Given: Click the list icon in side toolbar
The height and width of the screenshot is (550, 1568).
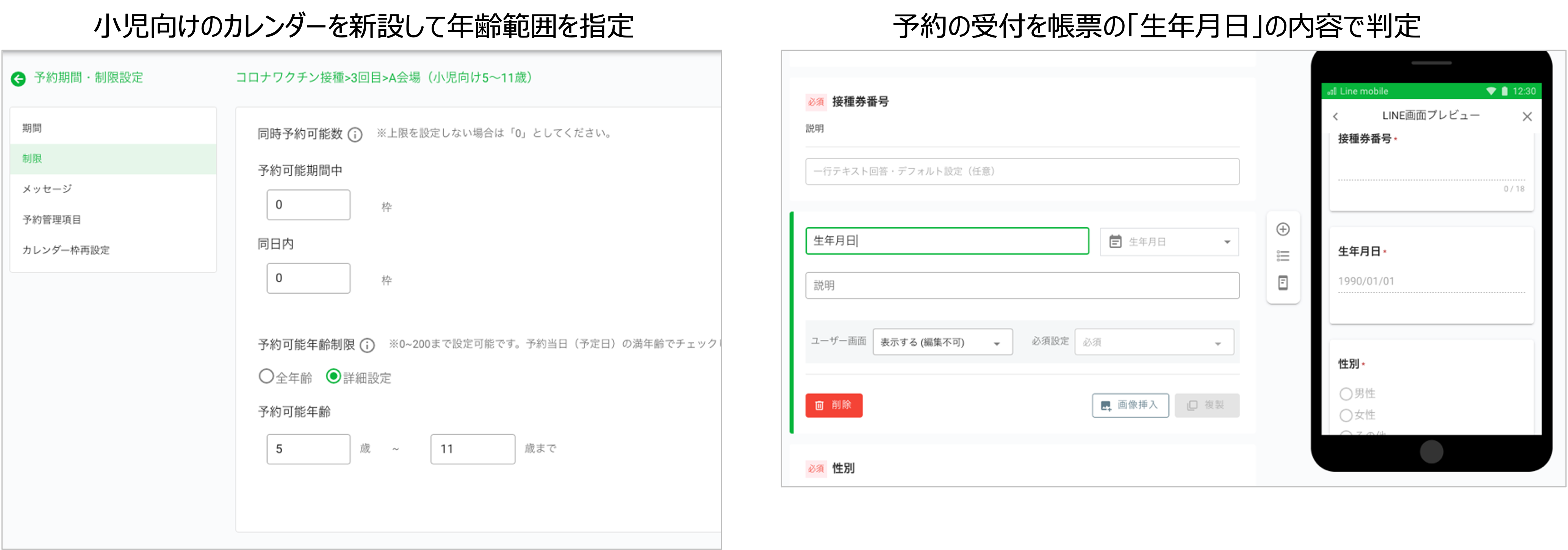Looking at the screenshot, I should tap(1283, 256).
